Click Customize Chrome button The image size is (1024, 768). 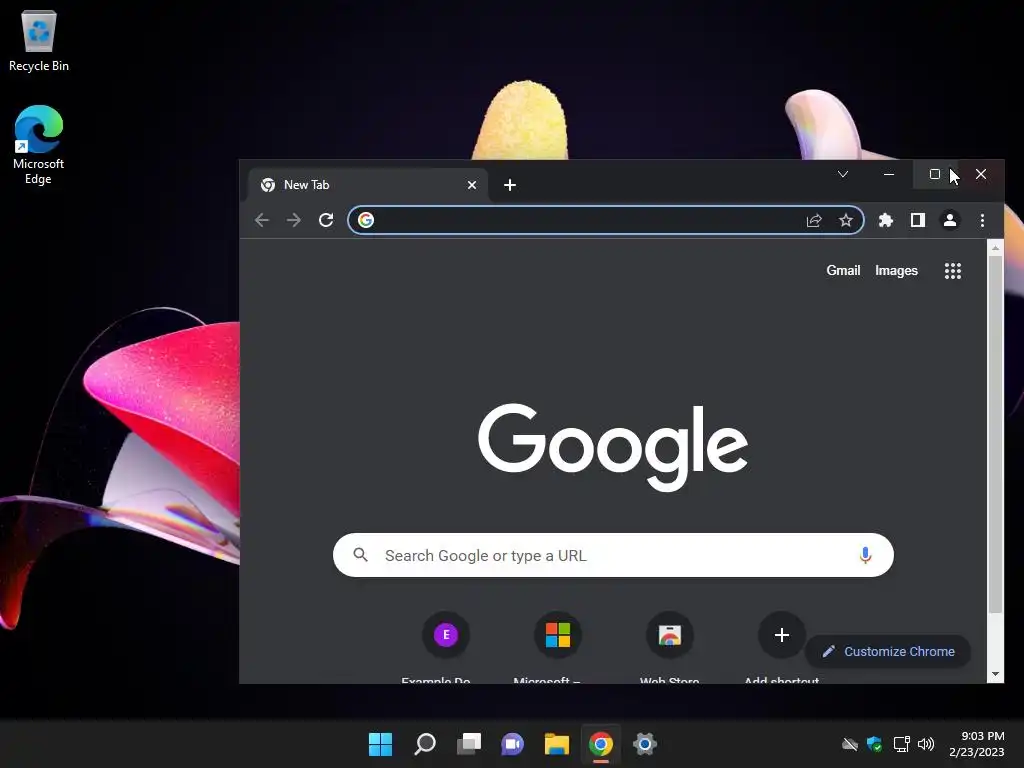(888, 651)
